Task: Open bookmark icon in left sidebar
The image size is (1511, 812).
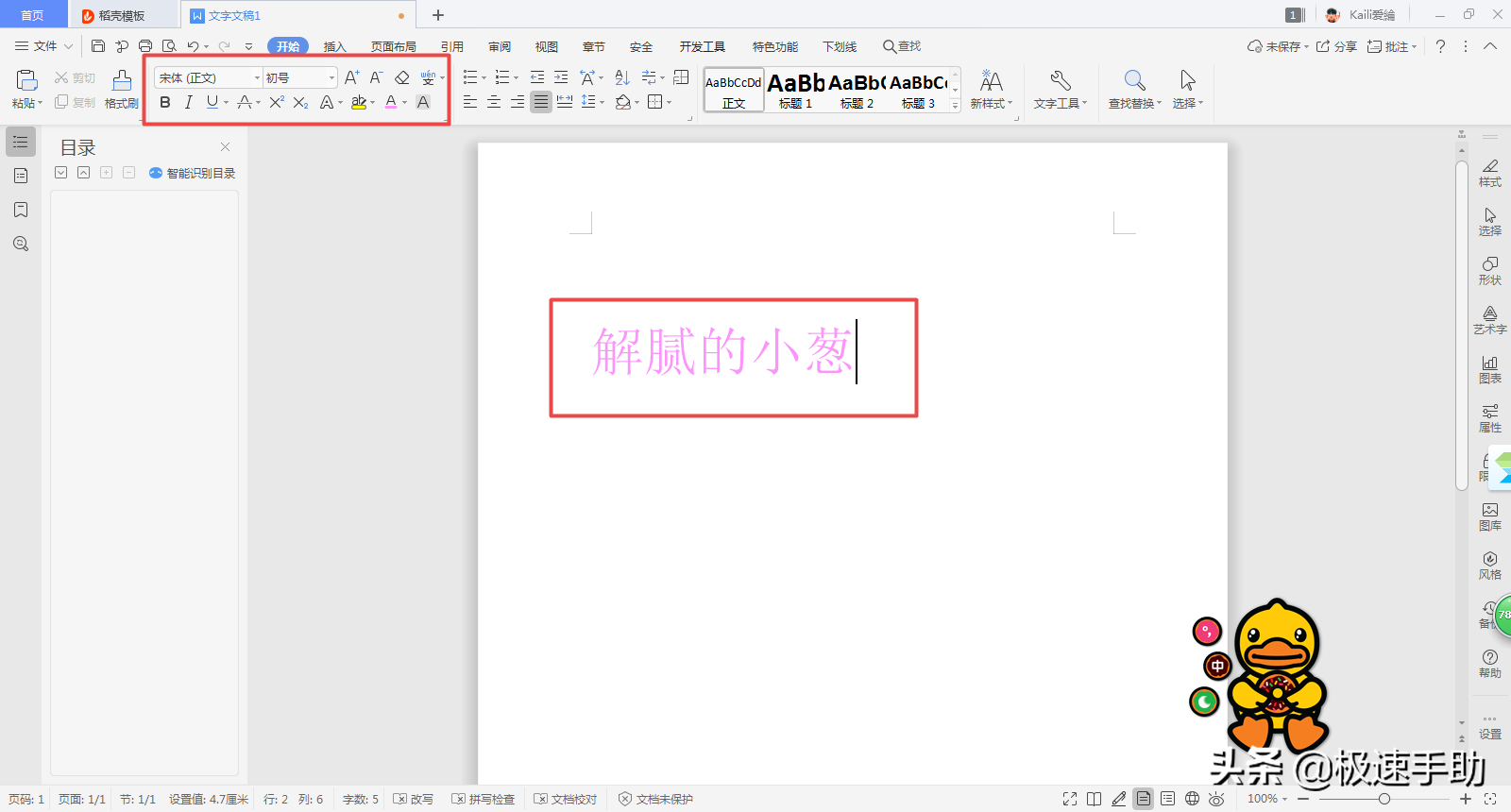Action: coord(21,210)
